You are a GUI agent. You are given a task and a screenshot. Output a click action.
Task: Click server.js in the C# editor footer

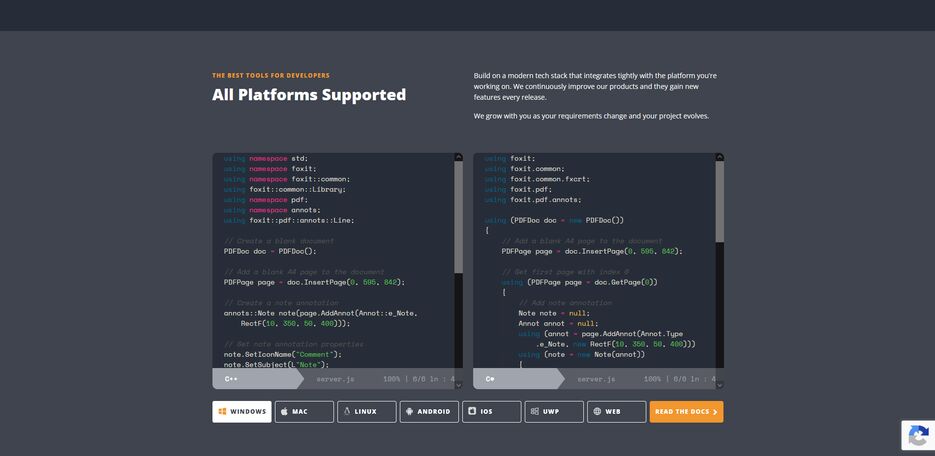click(596, 379)
